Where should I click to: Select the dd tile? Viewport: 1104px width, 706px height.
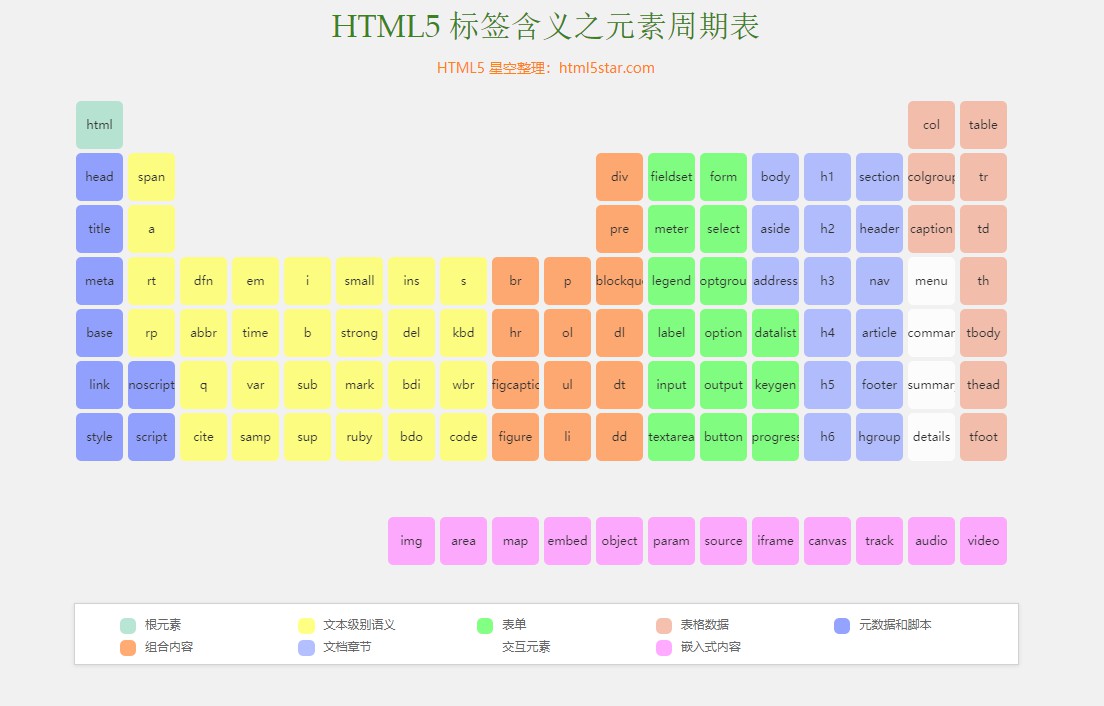pyautogui.click(x=620, y=437)
